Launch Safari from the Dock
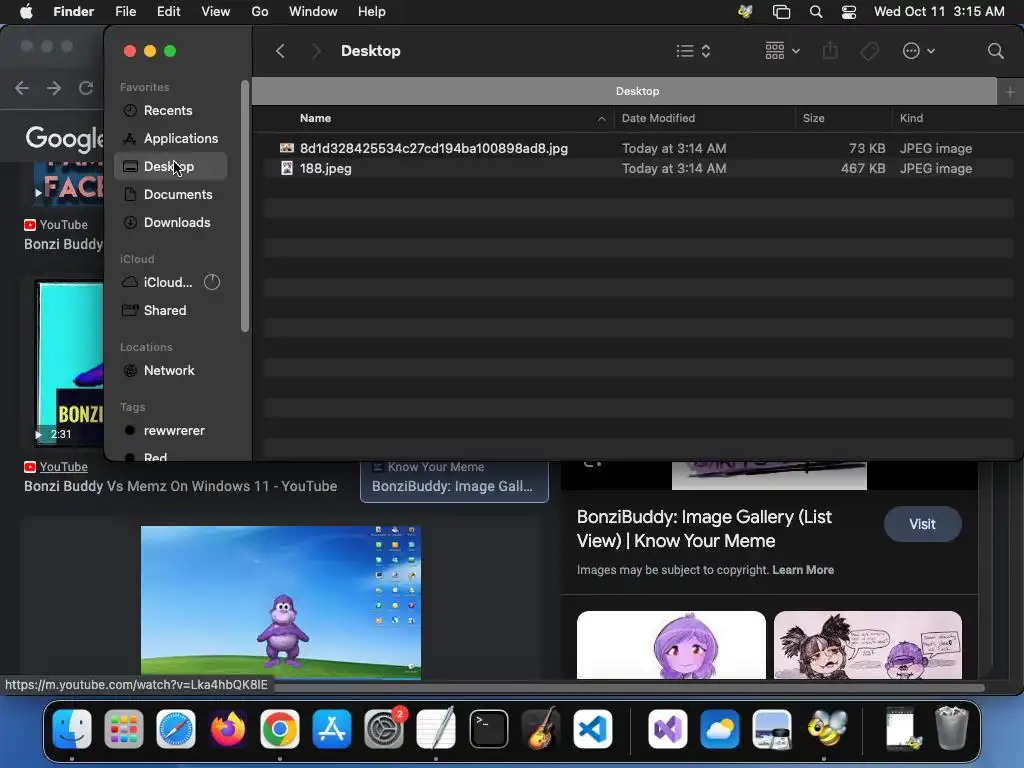Viewport: 1024px width, 768px height. pyautogui.click(x=176, y=729)
